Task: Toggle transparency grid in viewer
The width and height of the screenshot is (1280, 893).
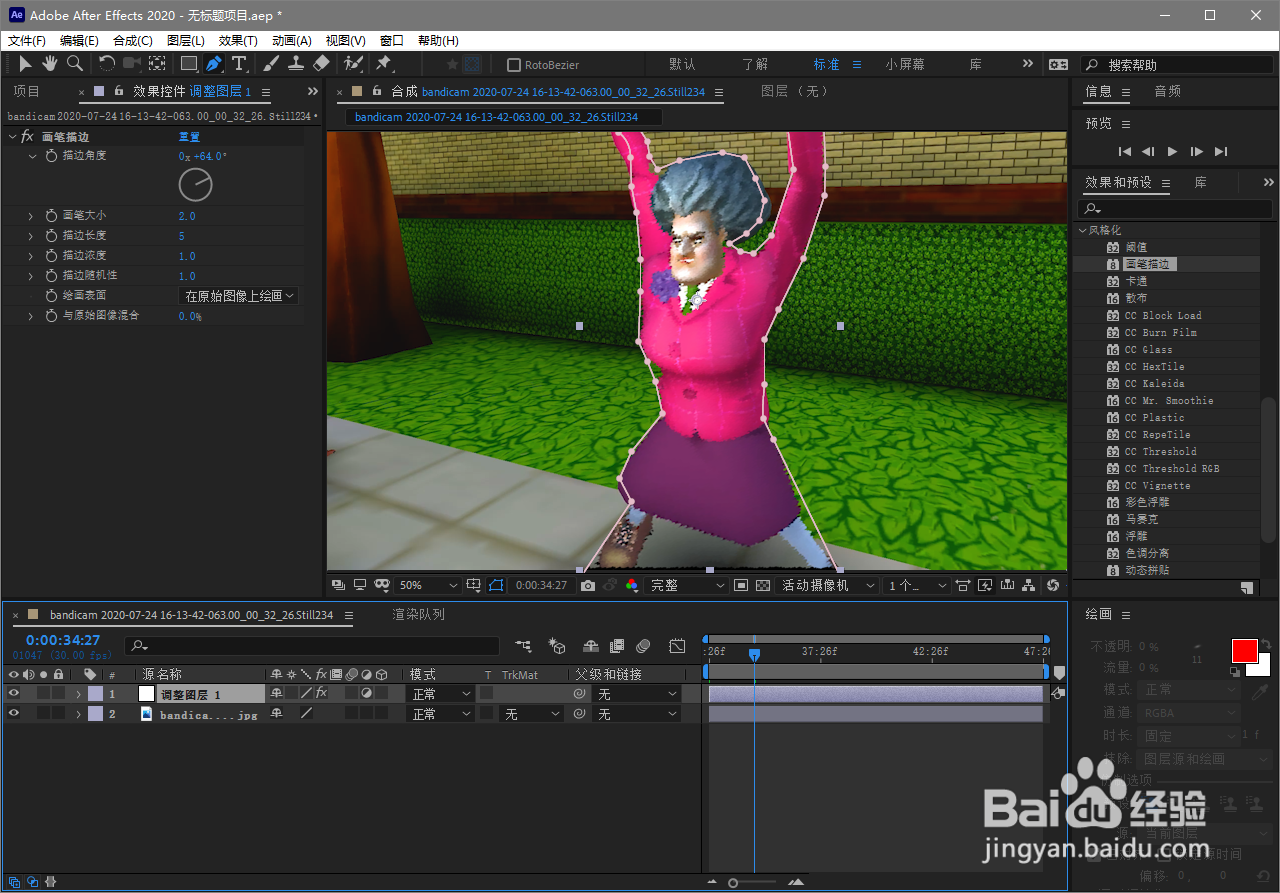Action: [x=763, y=585]
